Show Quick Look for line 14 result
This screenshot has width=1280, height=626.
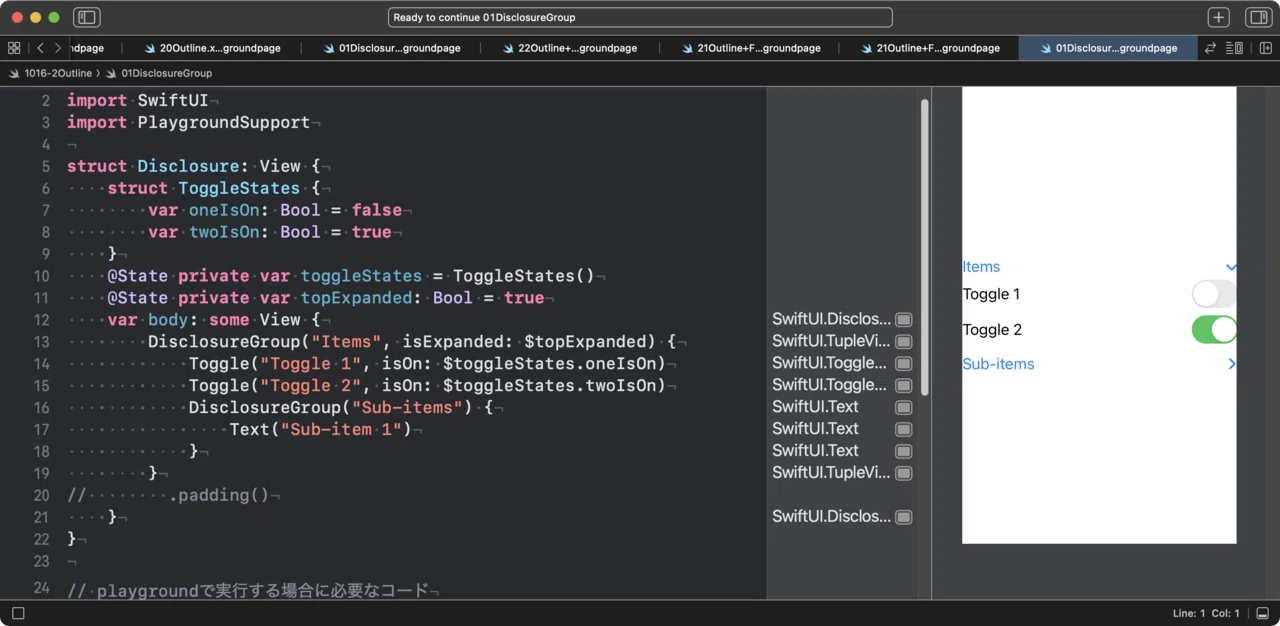[903, 364]
